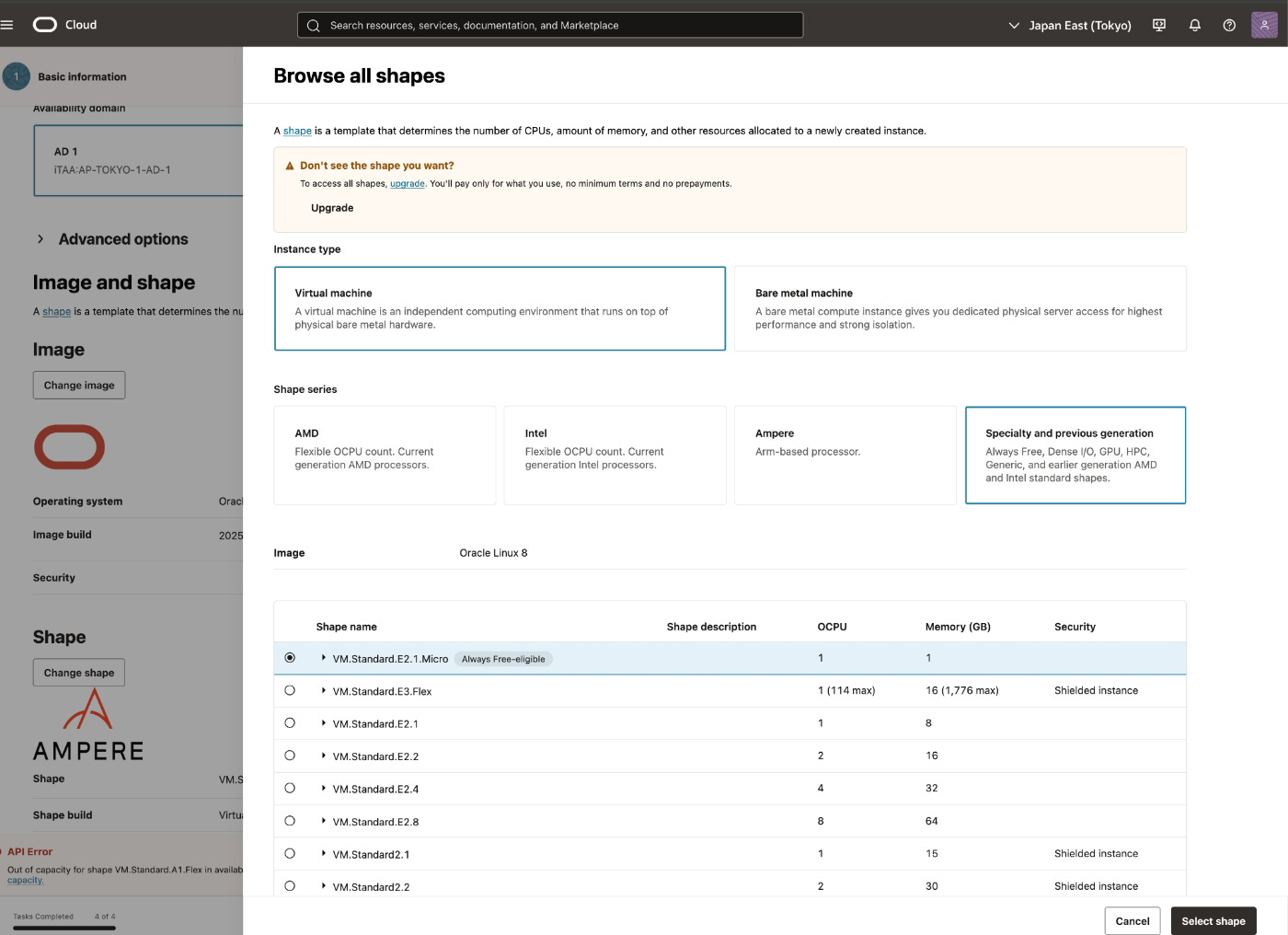Open the Cloud Shell developer tools icon

click(1159, 25)
